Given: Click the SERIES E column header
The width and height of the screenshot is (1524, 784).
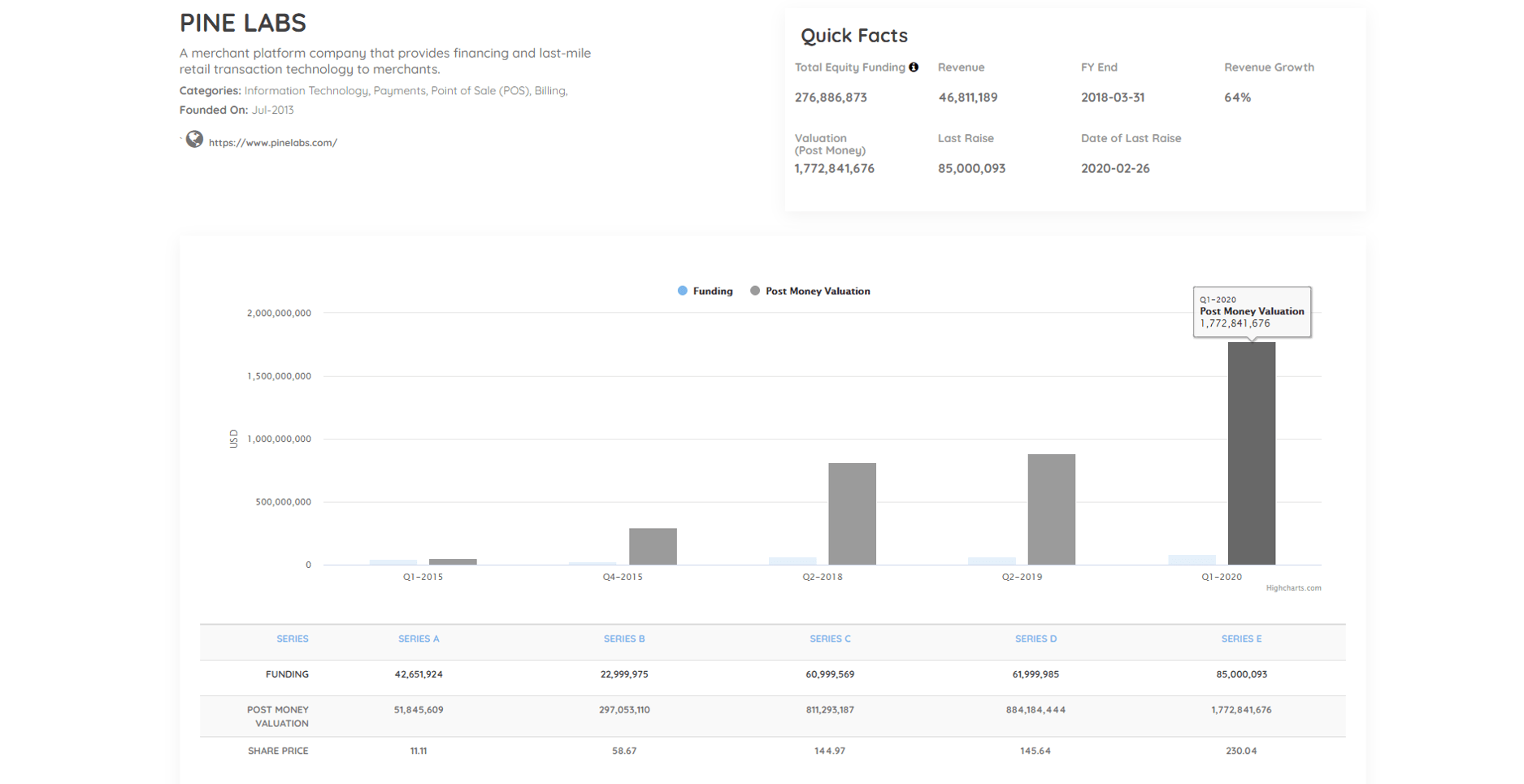Looking at the screenshot, I should pyautogui.click(x=1241, y=639).
